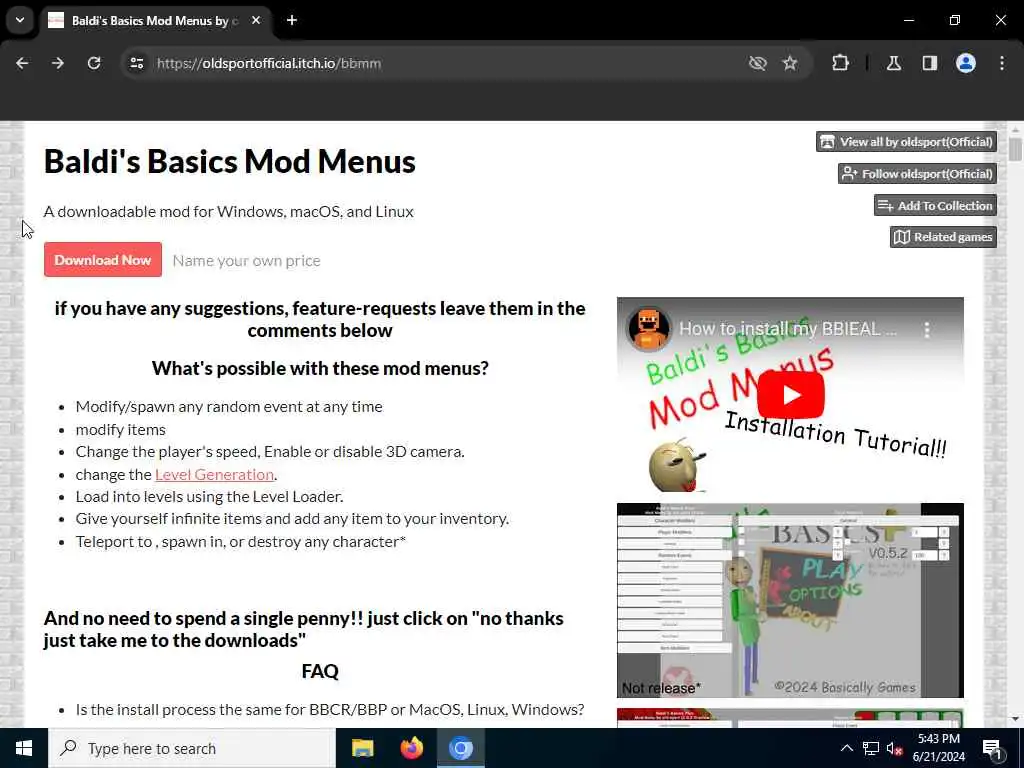Open the partially visible third screenshot thumbnail

tap(790, 718)
